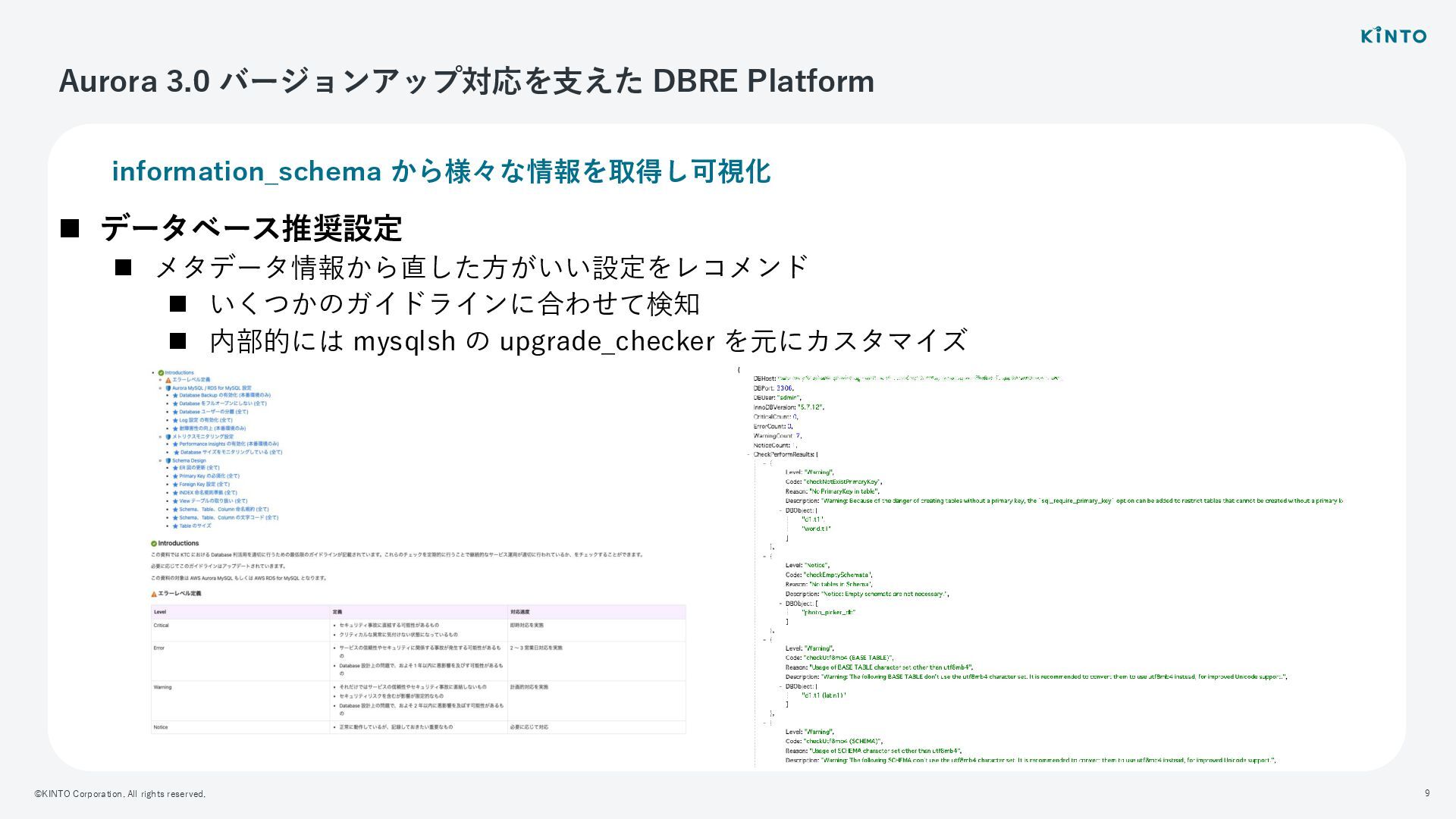
Task: Click the InnoDBVersion value "5.7.12"
Action: 810,407
